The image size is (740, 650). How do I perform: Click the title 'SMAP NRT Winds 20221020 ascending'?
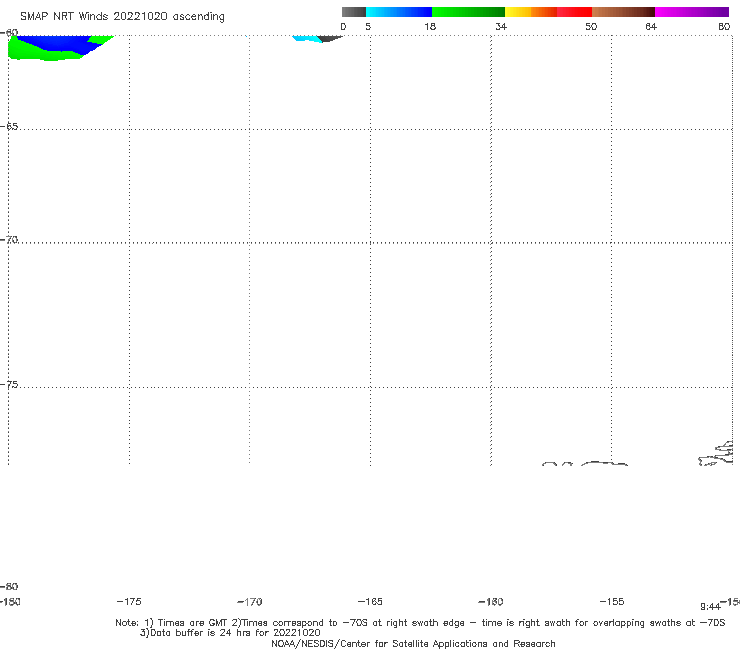click(122, 17)
